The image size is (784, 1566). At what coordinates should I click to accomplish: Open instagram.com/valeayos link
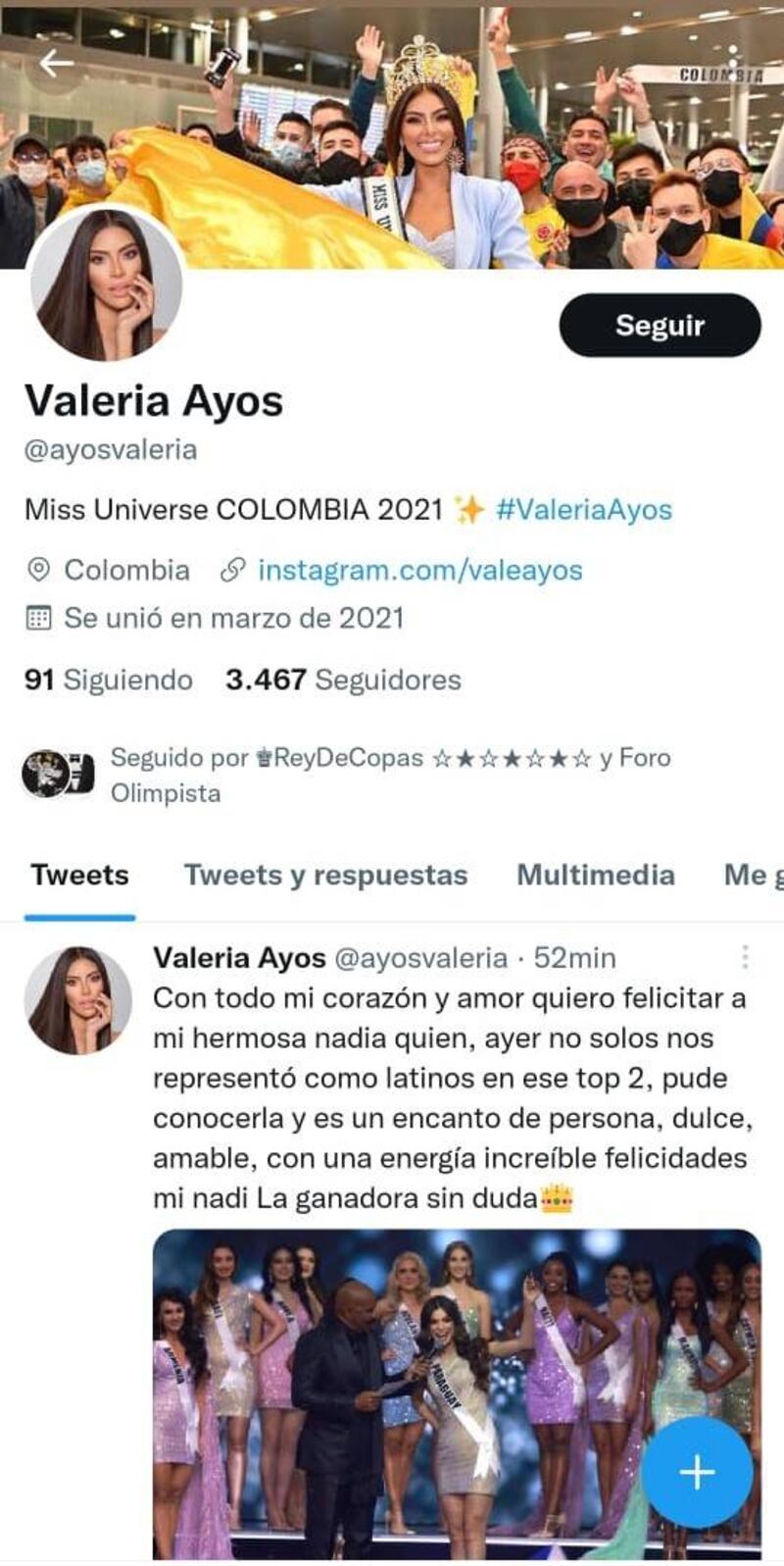(x=420, y=571)
